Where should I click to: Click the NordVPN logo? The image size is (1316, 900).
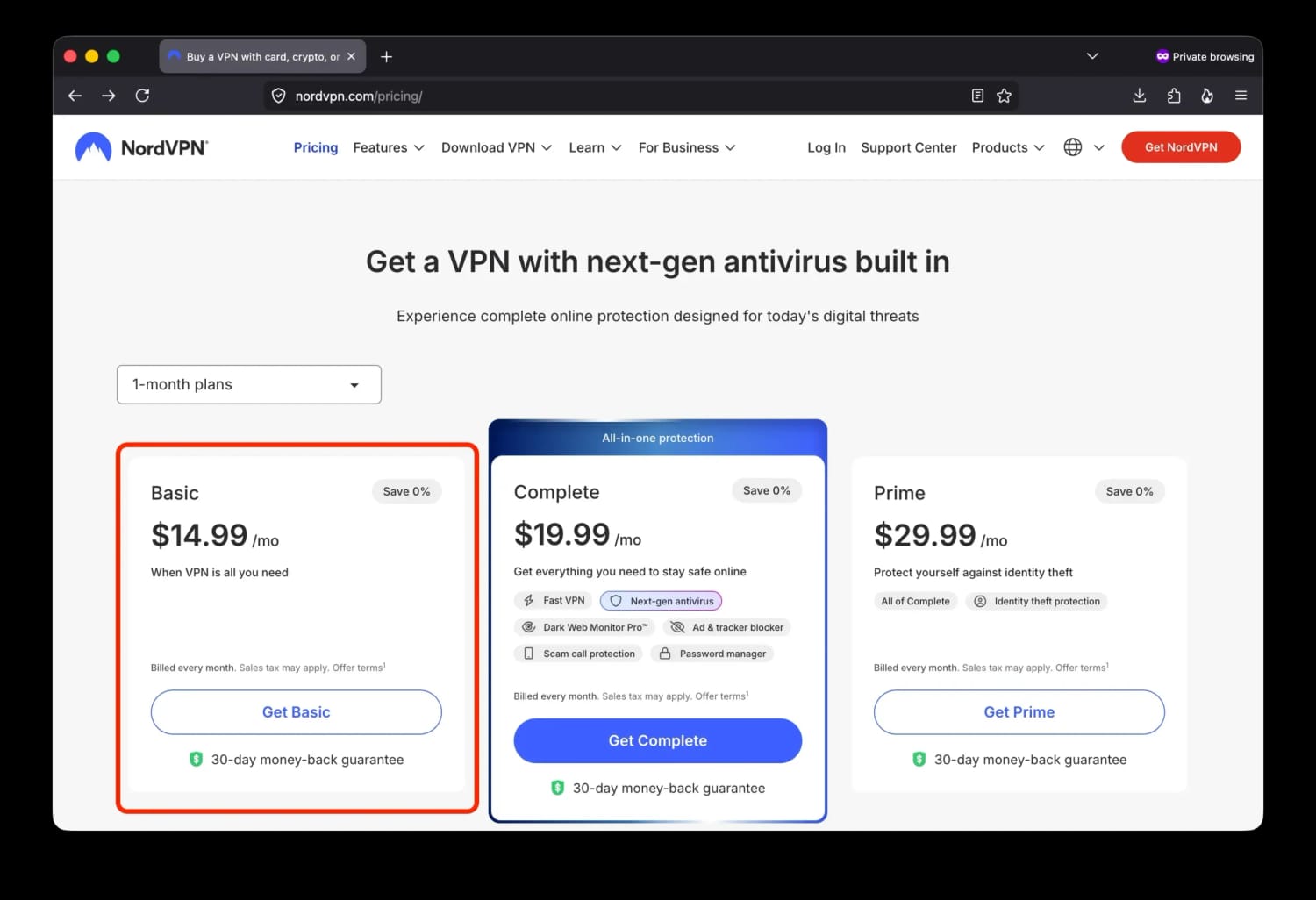click(141, 147)
